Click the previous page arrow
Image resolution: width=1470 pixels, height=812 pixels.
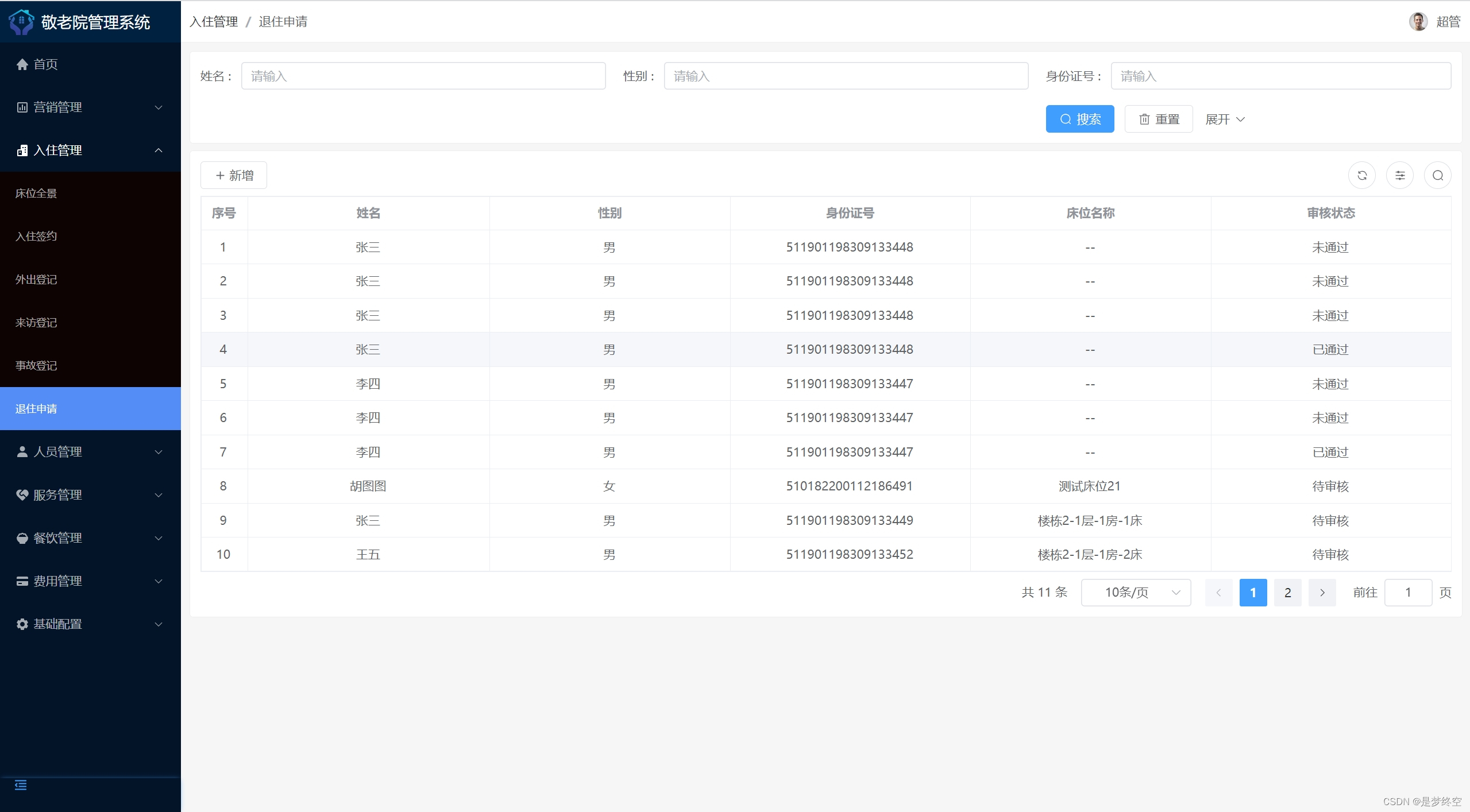pyautogui.click(x=1218, y=593)
